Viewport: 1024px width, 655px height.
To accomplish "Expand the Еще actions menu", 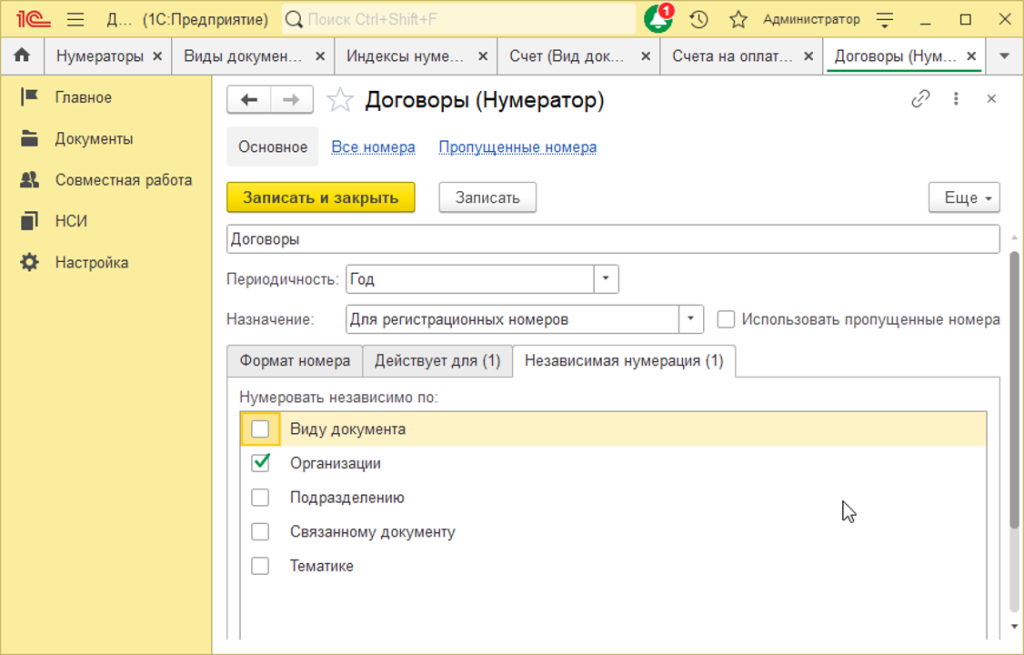I will (964, 198).
